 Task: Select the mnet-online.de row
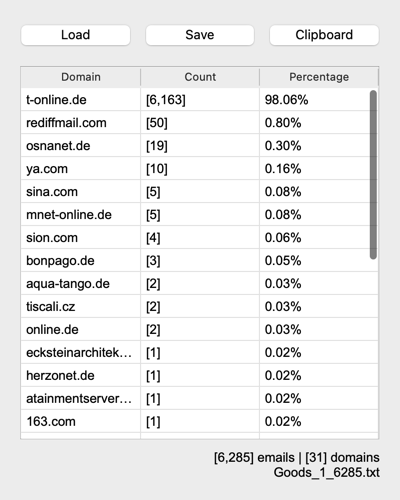coord(199,215)
